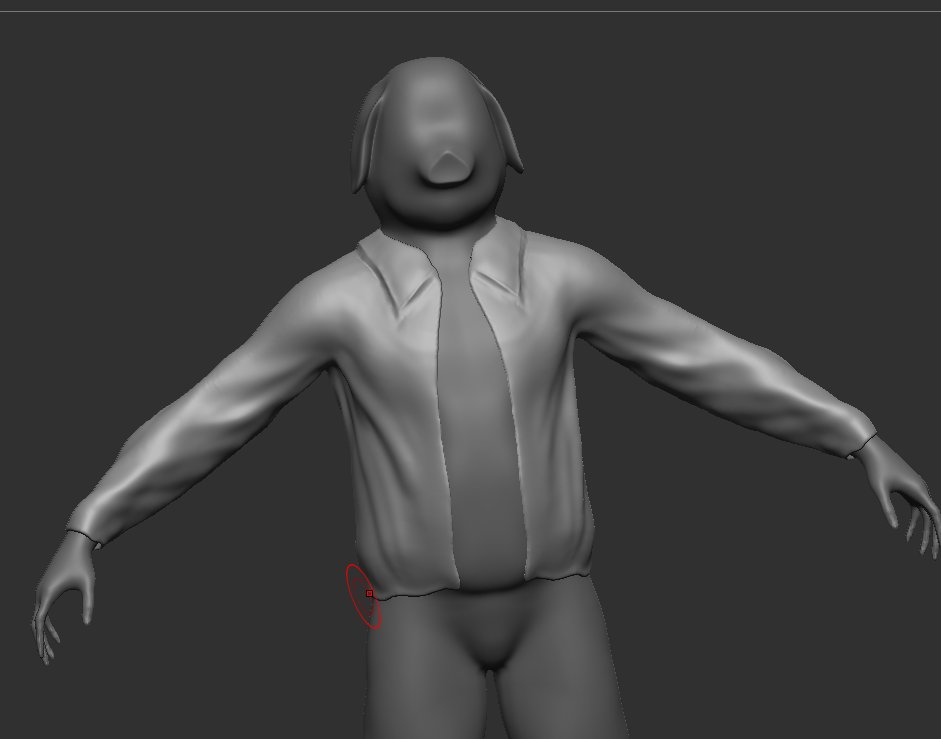Viewport: 941px width, 739px height.
Task: Select the model's right hand at screen left
Action: click(x=64, y=596)
